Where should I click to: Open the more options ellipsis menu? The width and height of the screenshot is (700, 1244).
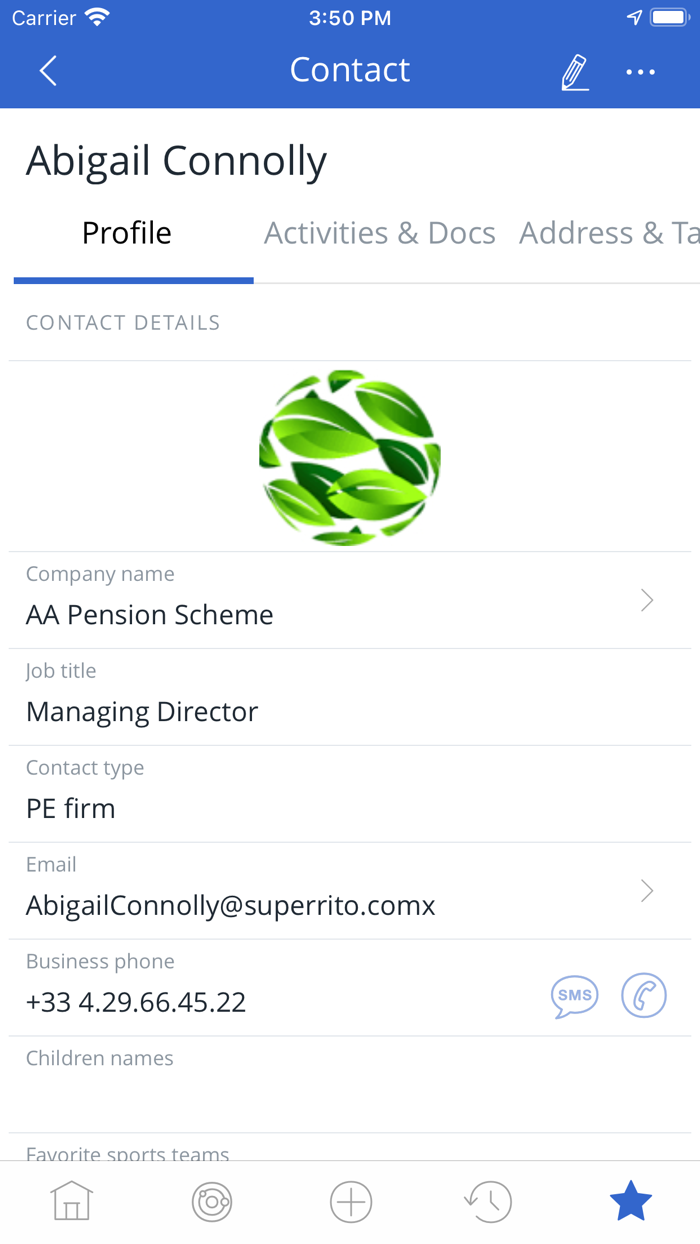[x=640, y=72]
